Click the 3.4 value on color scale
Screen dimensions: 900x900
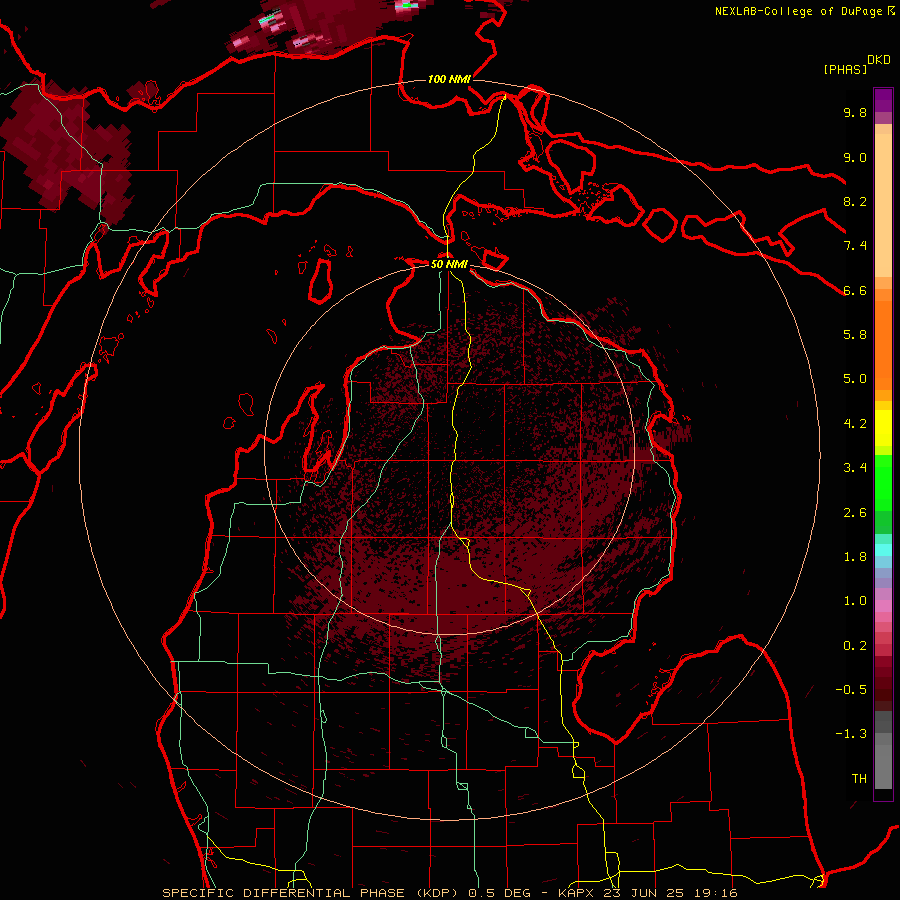pyautogui.click(x=855, y=468)
